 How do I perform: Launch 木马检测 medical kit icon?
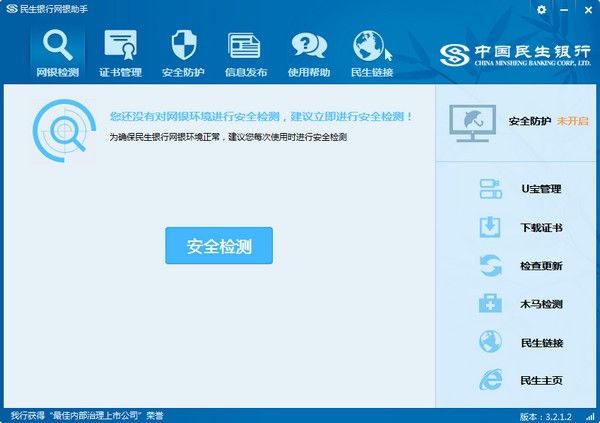[491, 304]
